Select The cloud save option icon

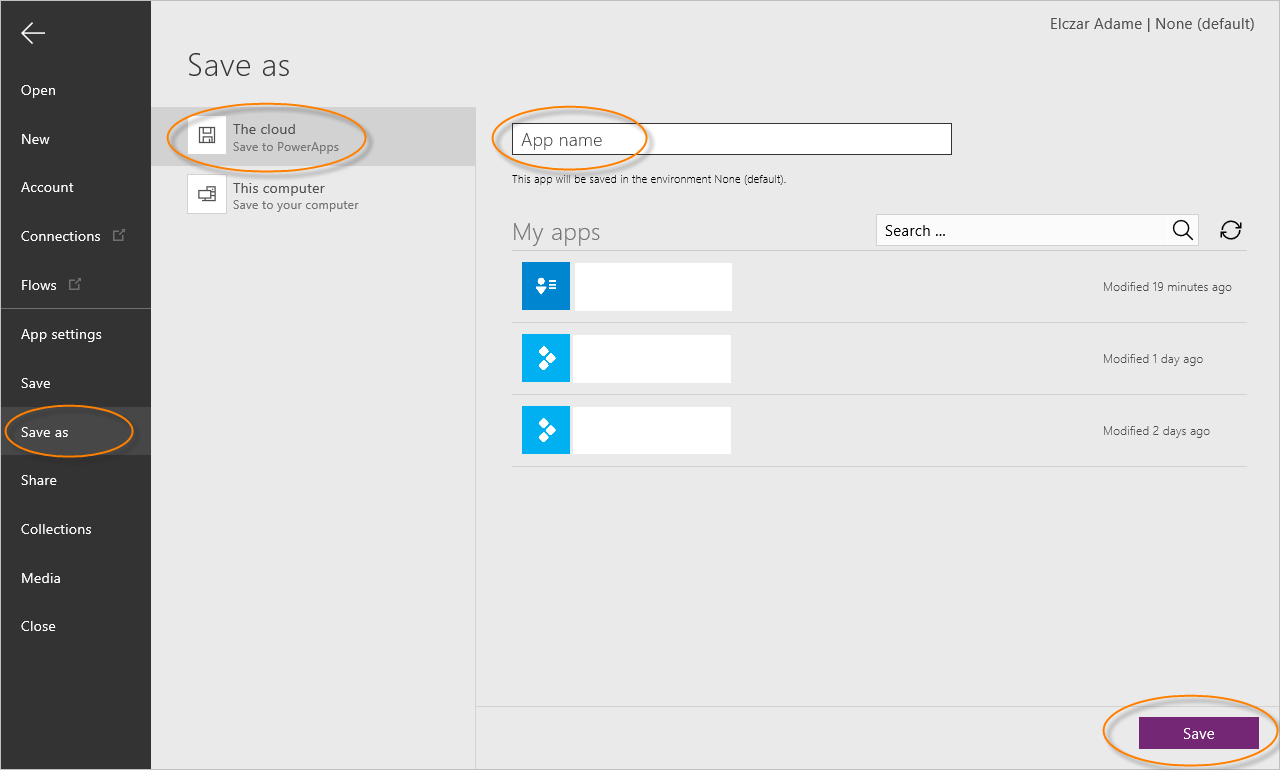click(206, 135)
